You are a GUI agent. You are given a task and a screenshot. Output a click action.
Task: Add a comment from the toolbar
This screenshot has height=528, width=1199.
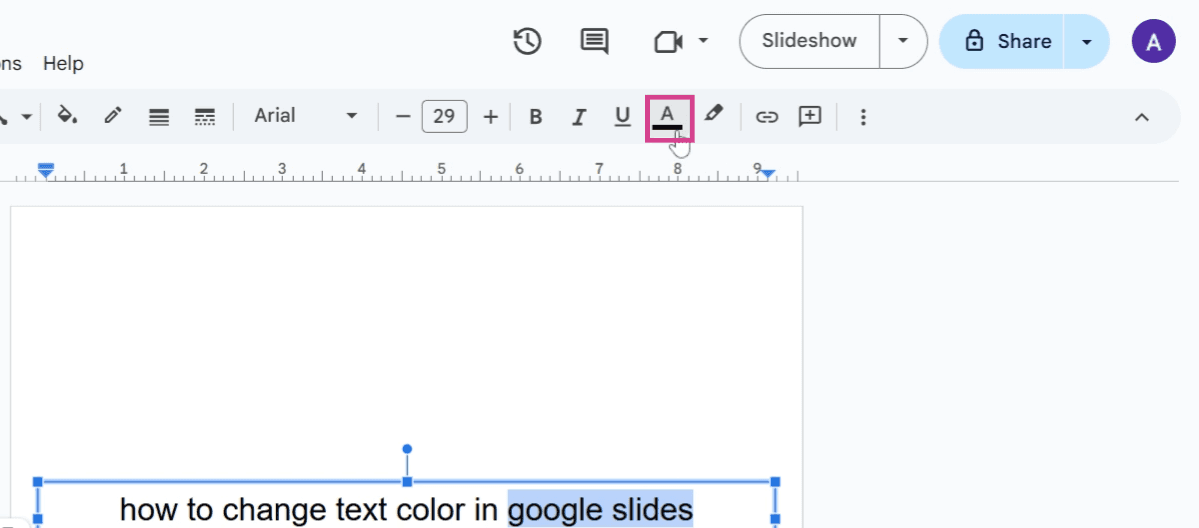[x=810, y=116]
